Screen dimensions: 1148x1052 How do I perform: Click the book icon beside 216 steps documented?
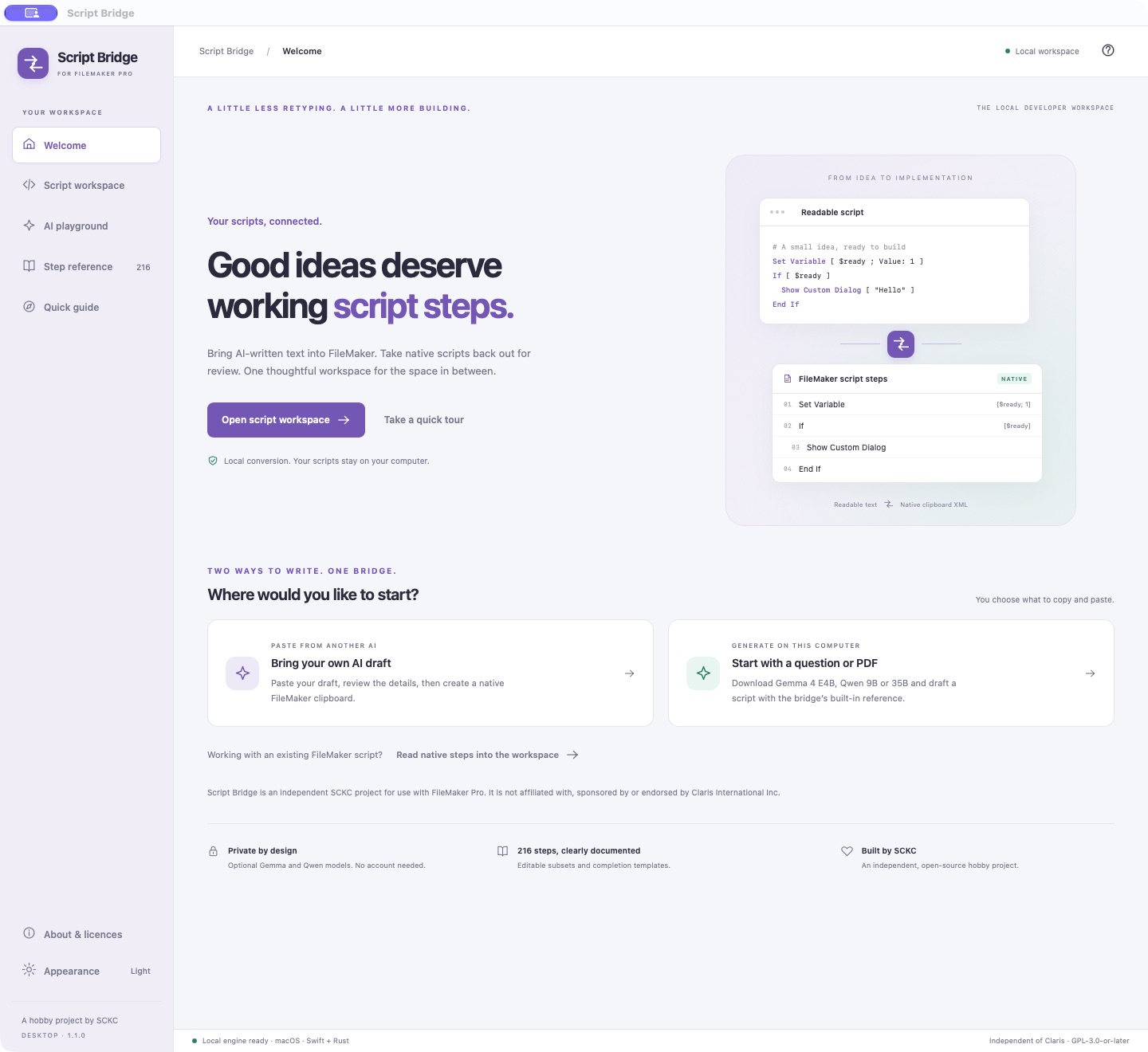[502, 851]
